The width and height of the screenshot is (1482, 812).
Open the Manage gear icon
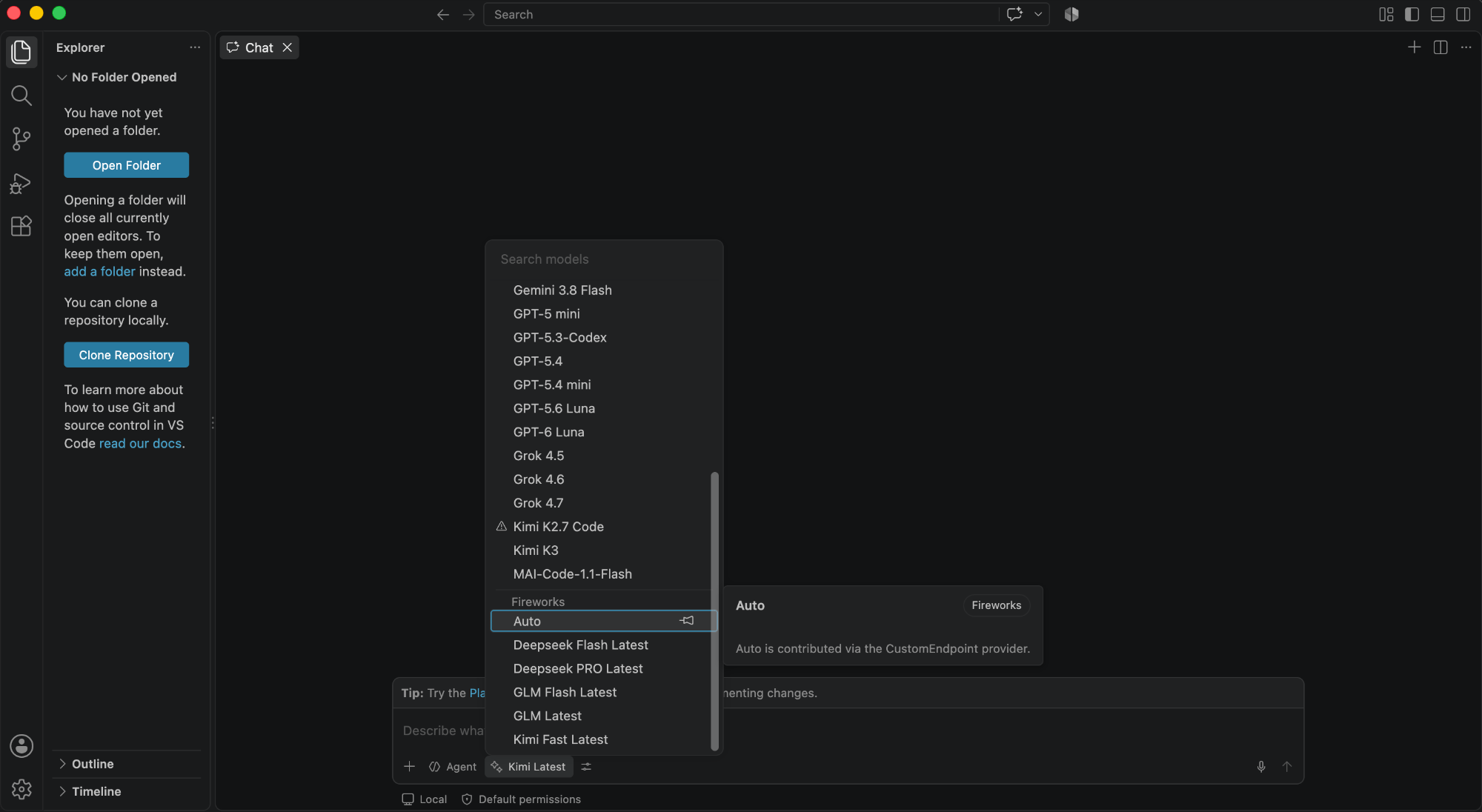pos(21,789)
